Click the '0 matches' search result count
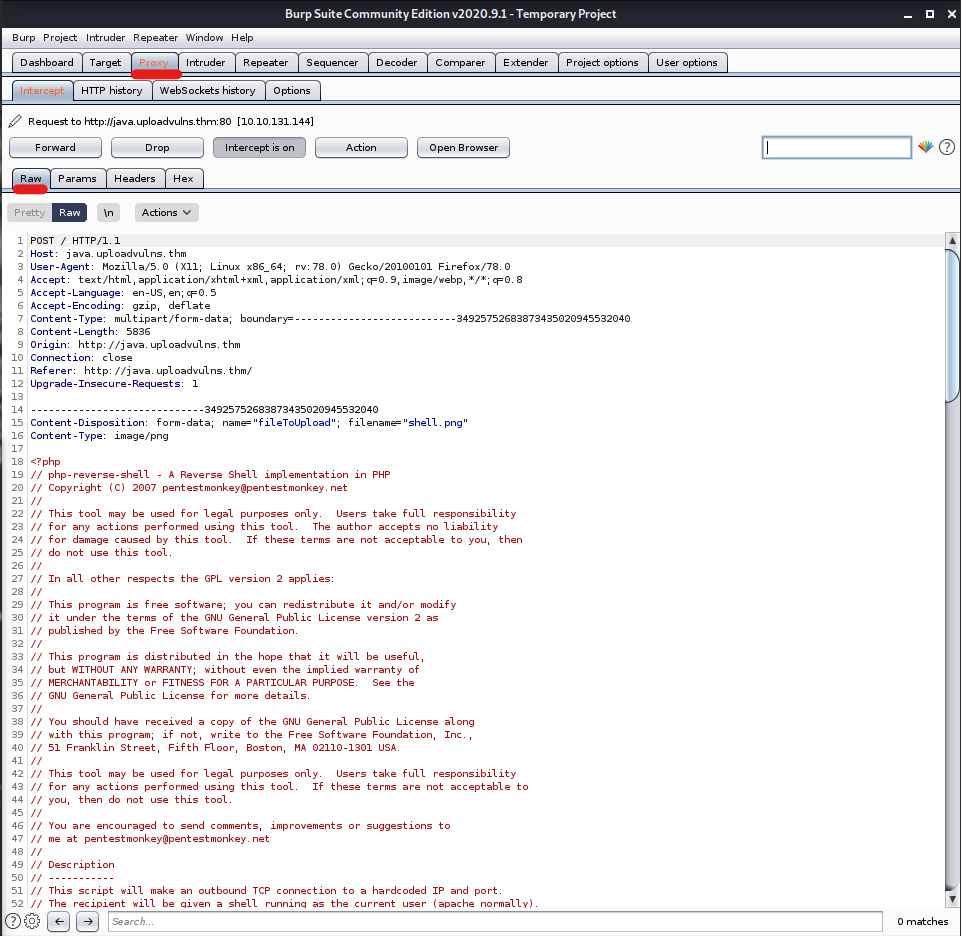 pos(922,921)
